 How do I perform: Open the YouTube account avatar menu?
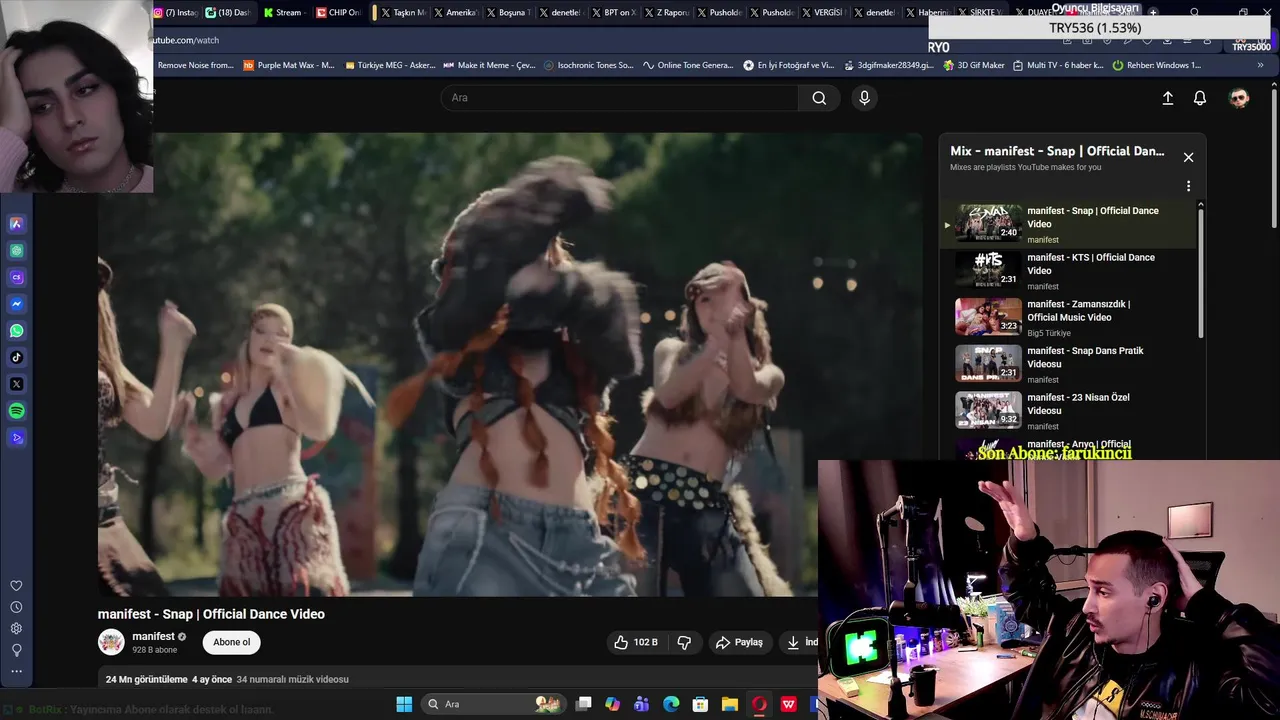pos(1239,98)
